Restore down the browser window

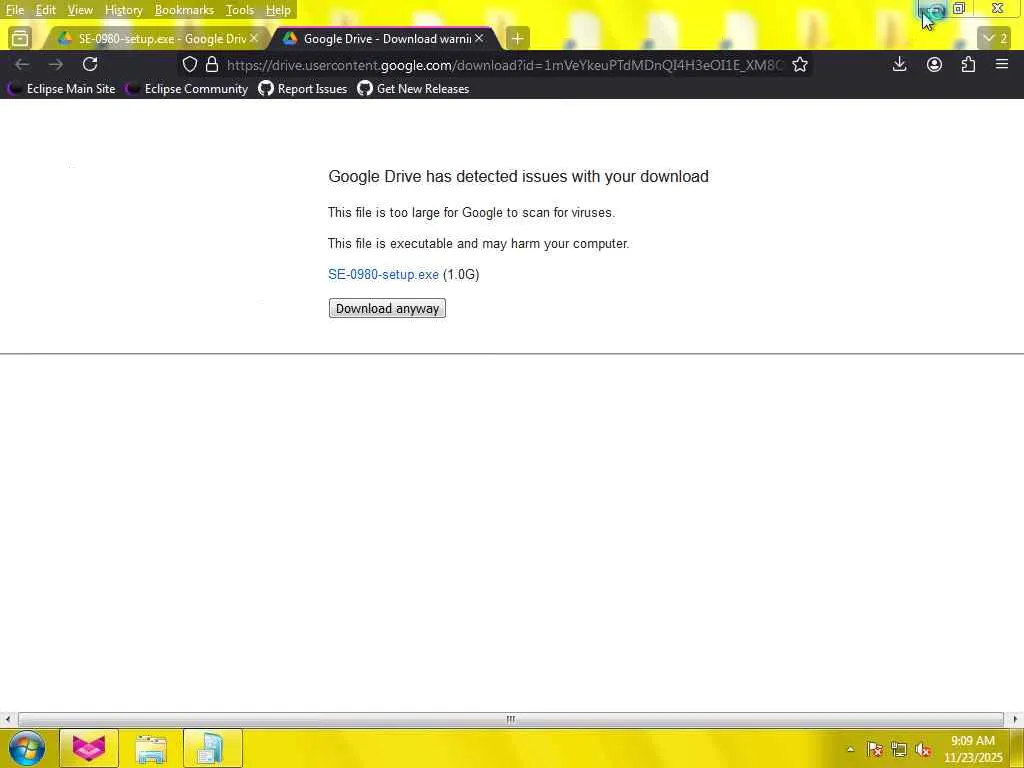[959, 8]
